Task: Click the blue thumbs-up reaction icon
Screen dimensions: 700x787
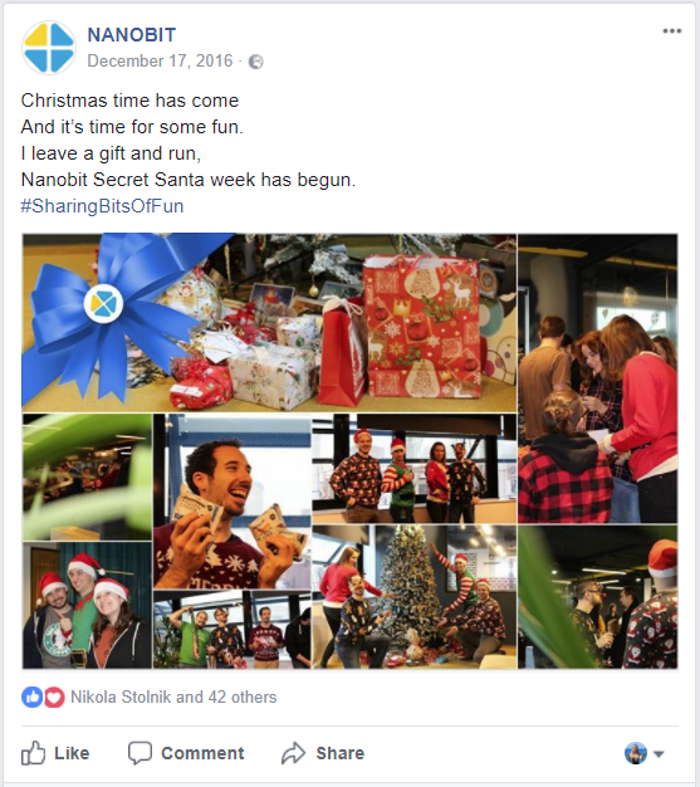Action: tap(32, 697)
